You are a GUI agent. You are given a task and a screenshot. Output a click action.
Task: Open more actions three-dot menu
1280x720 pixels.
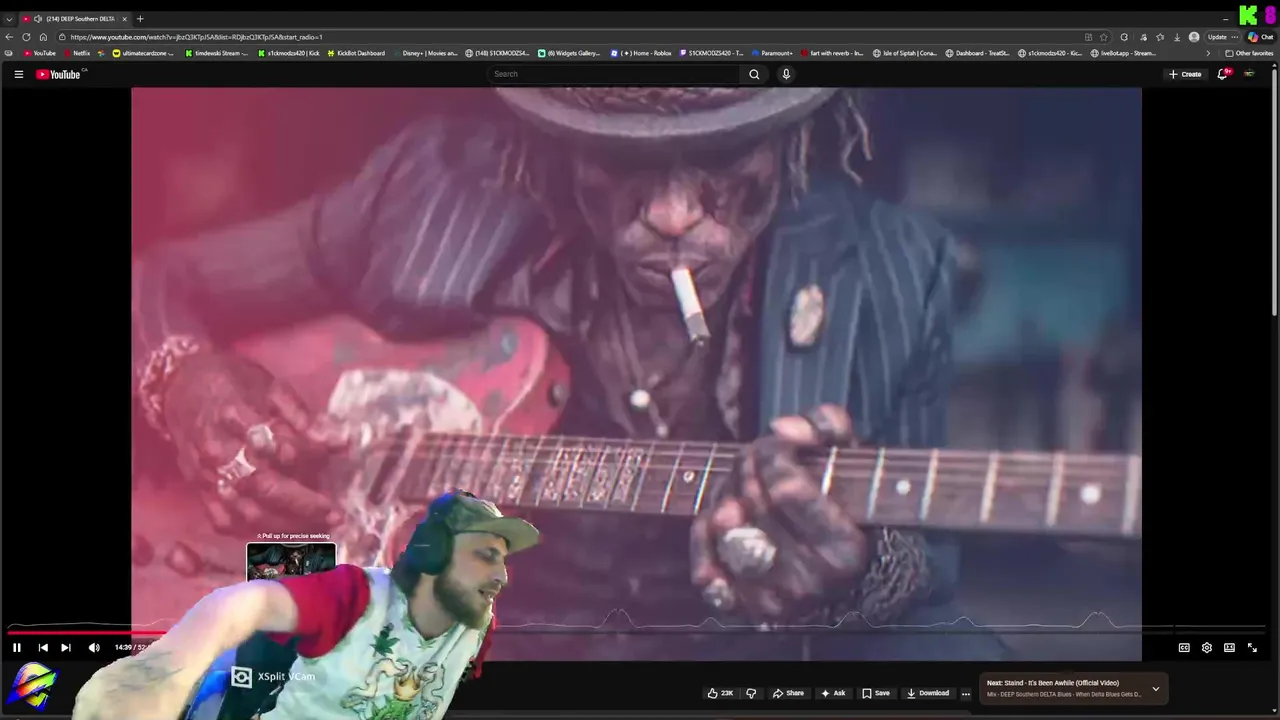pos(966,693)
